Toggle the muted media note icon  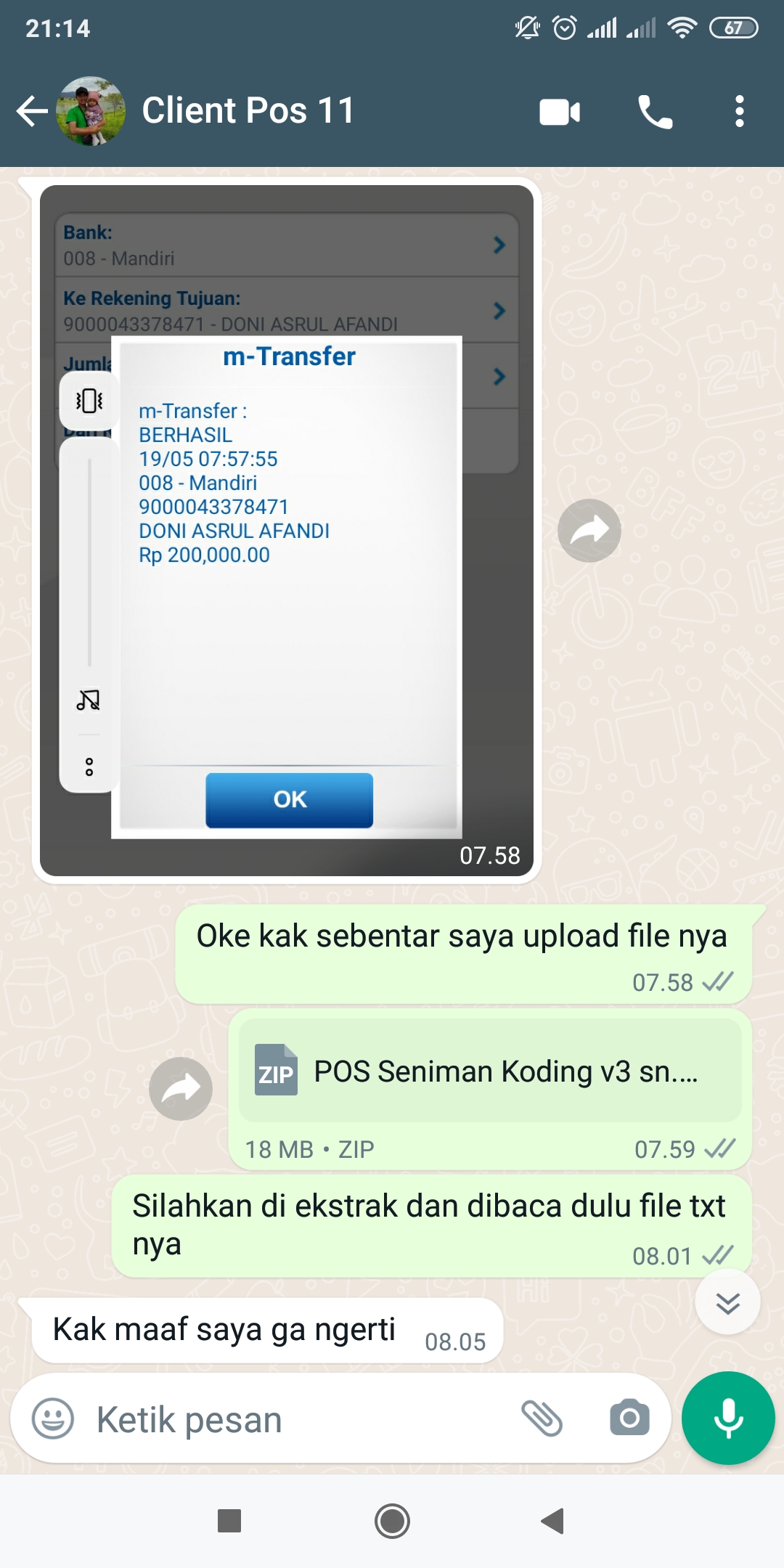[x=89, y=700]
